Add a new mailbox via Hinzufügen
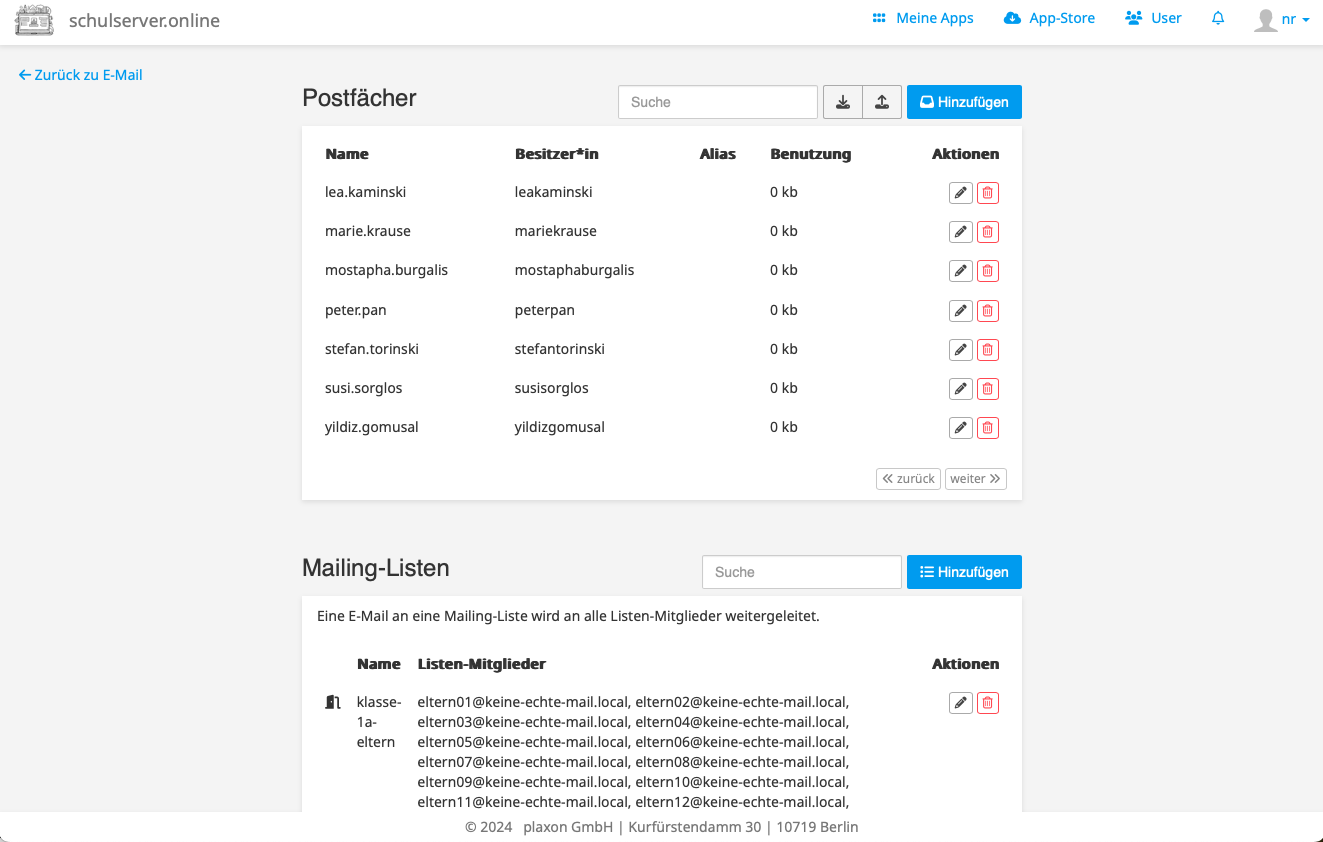Screen dimensions: 1323x842 click(x=963, y=101)
